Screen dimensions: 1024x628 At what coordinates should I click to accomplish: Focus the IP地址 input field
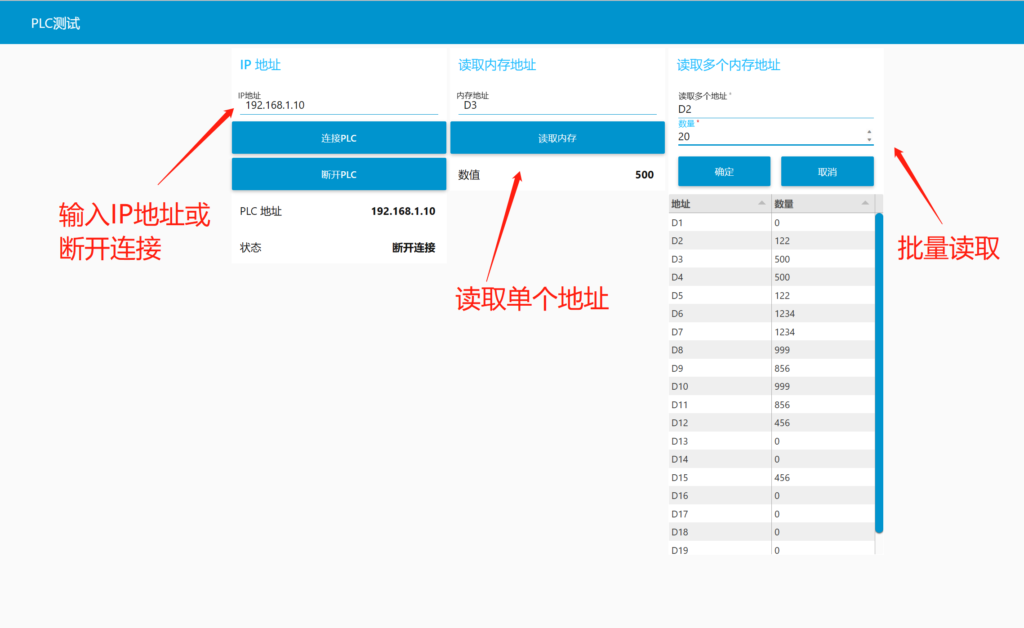338,105
